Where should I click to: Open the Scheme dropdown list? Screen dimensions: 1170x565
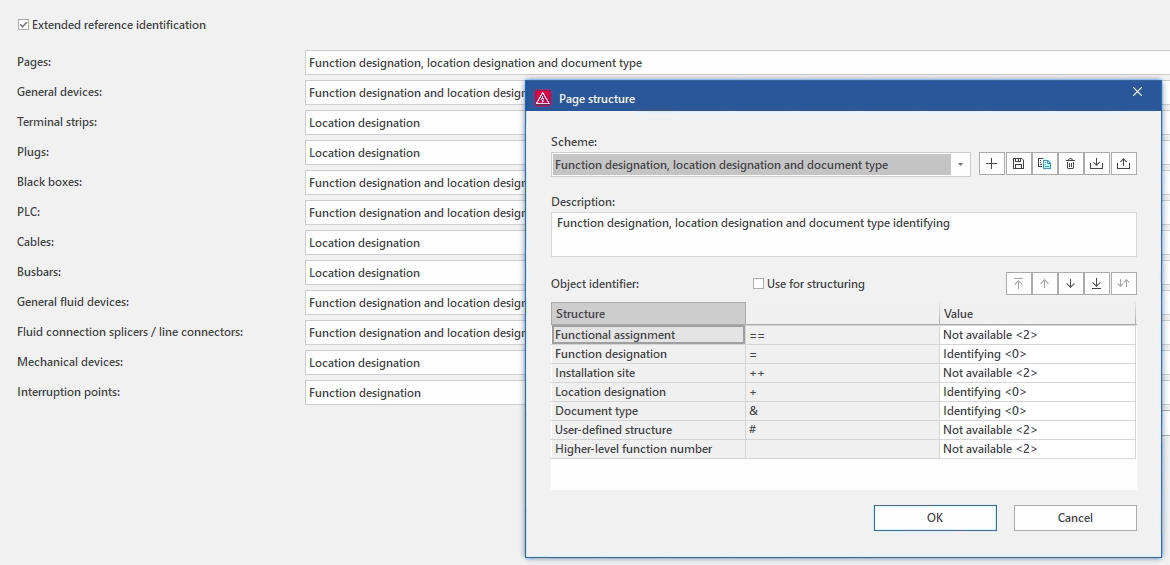960,165
